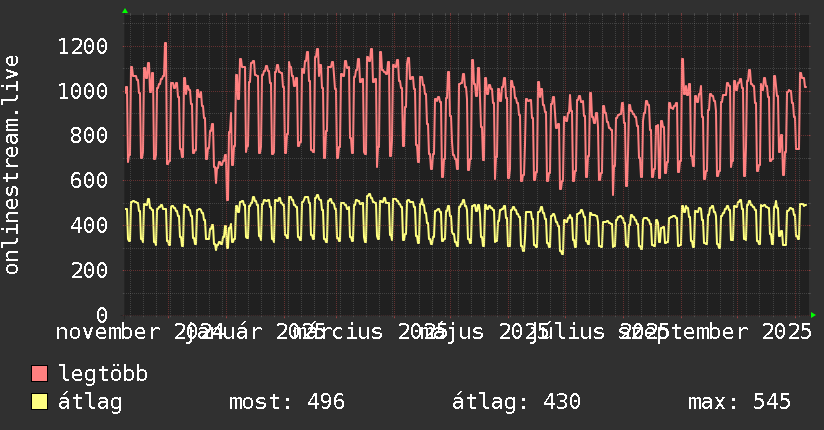Click the 0 y-axis label

102,315
